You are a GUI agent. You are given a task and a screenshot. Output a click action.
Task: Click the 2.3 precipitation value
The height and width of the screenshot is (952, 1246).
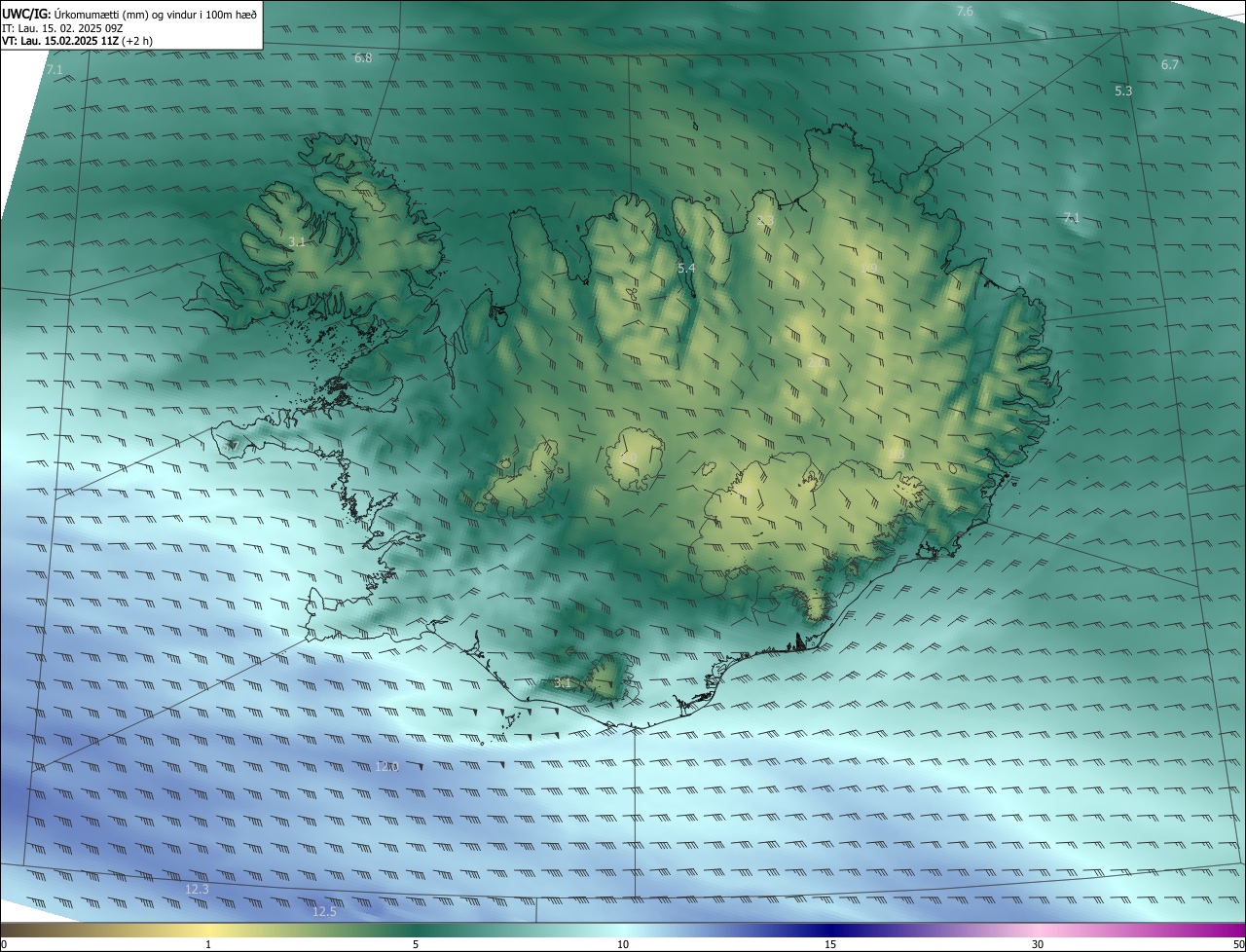(765, 220)
